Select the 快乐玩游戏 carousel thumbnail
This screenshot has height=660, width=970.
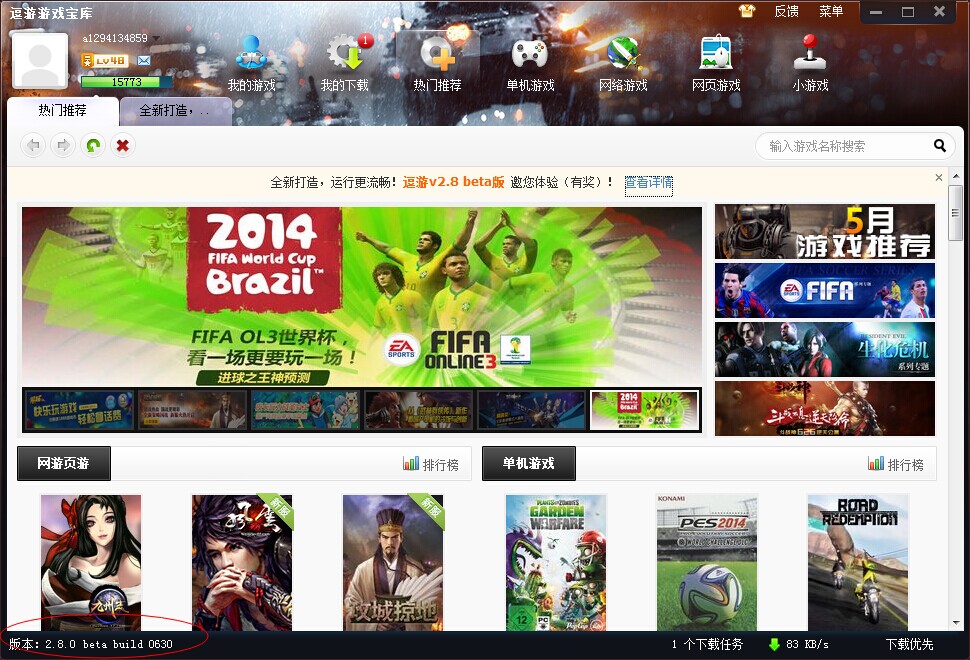click(x=79, y=409)
